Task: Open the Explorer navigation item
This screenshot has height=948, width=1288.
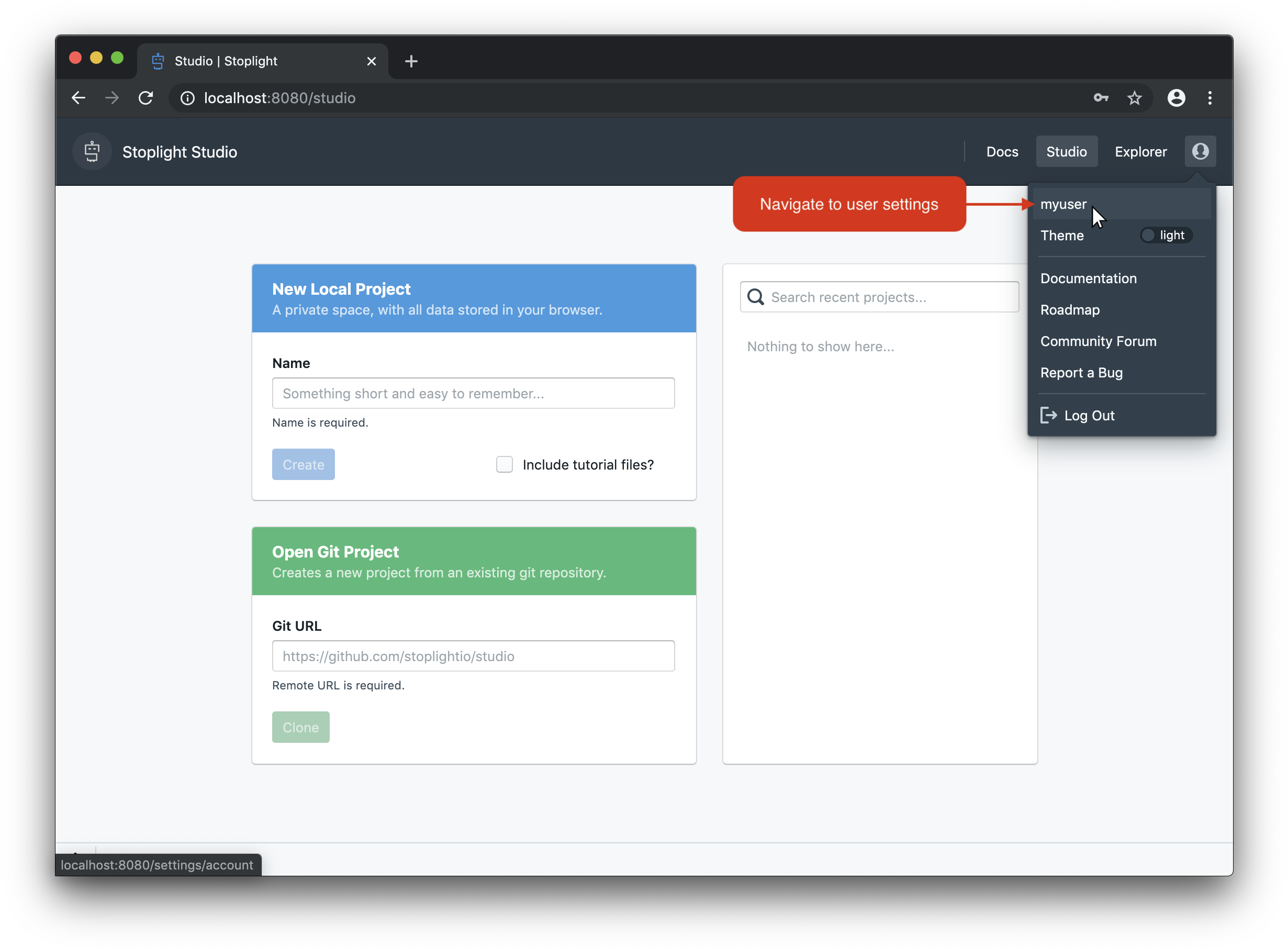Action: tap(1140, 151)
